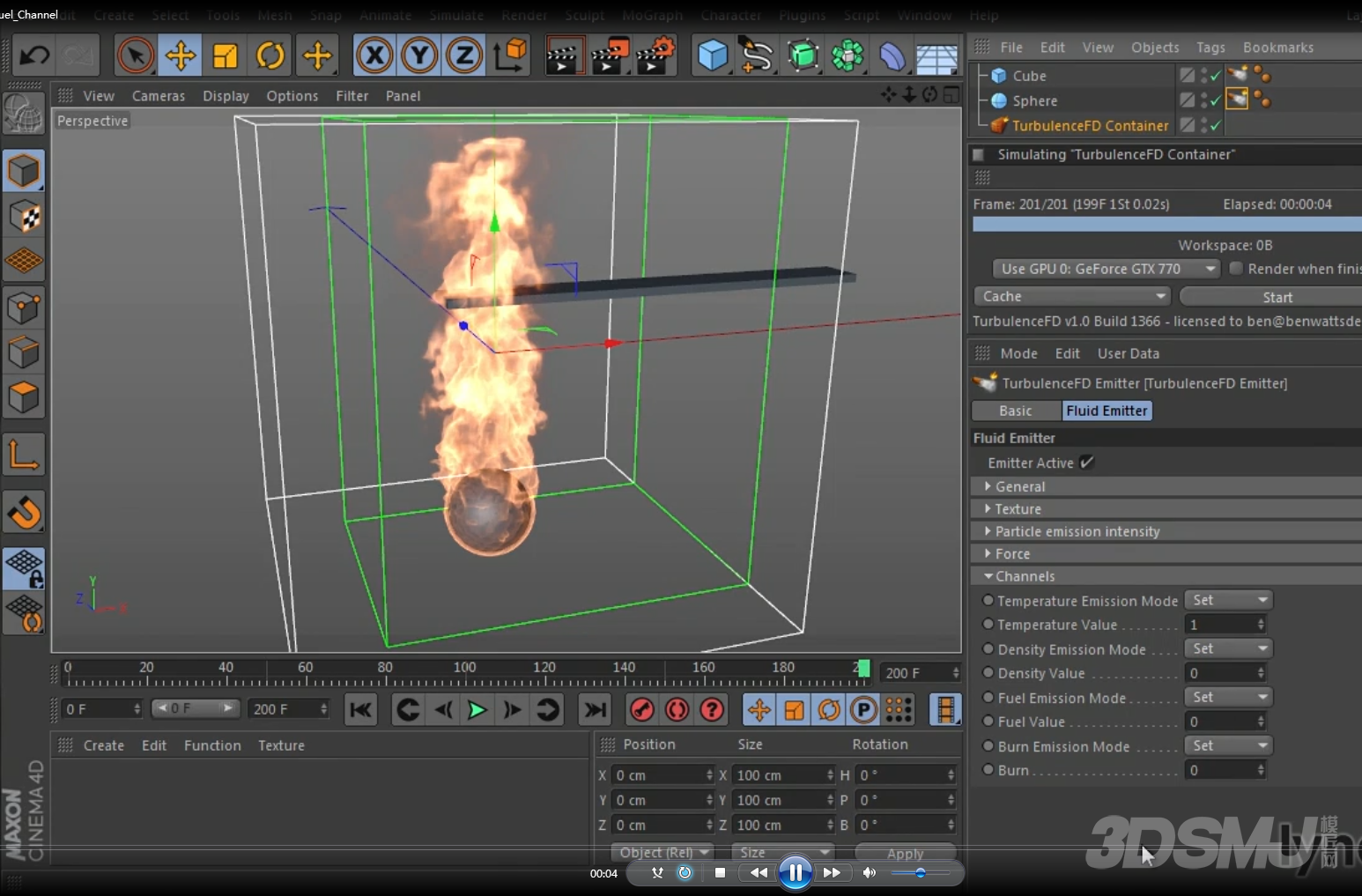Add a Cube primitive object
The image size is (1362, 896).
click(x=712, y=56)
